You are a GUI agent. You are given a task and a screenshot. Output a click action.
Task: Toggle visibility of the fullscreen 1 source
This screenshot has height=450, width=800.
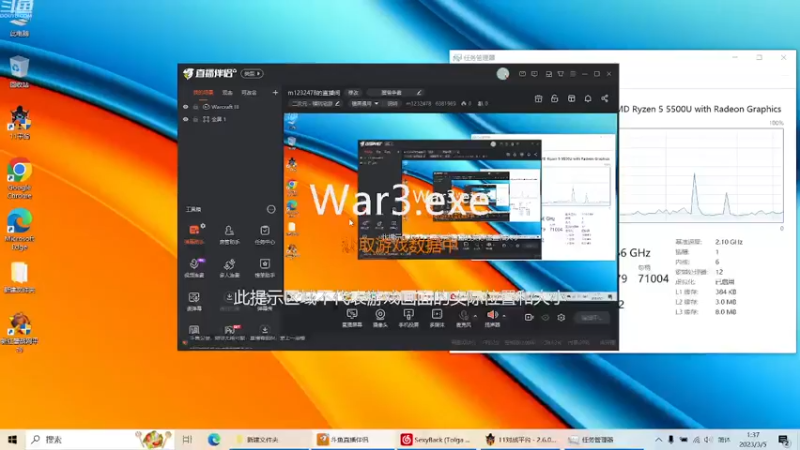(x=186, y=119)
